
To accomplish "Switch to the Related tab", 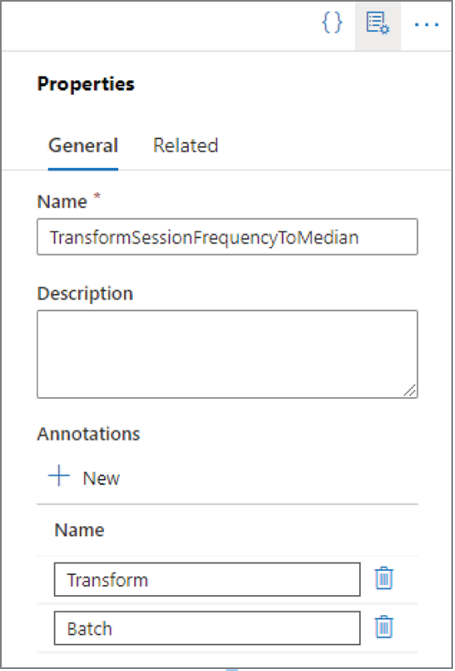I will coord(186,145).
